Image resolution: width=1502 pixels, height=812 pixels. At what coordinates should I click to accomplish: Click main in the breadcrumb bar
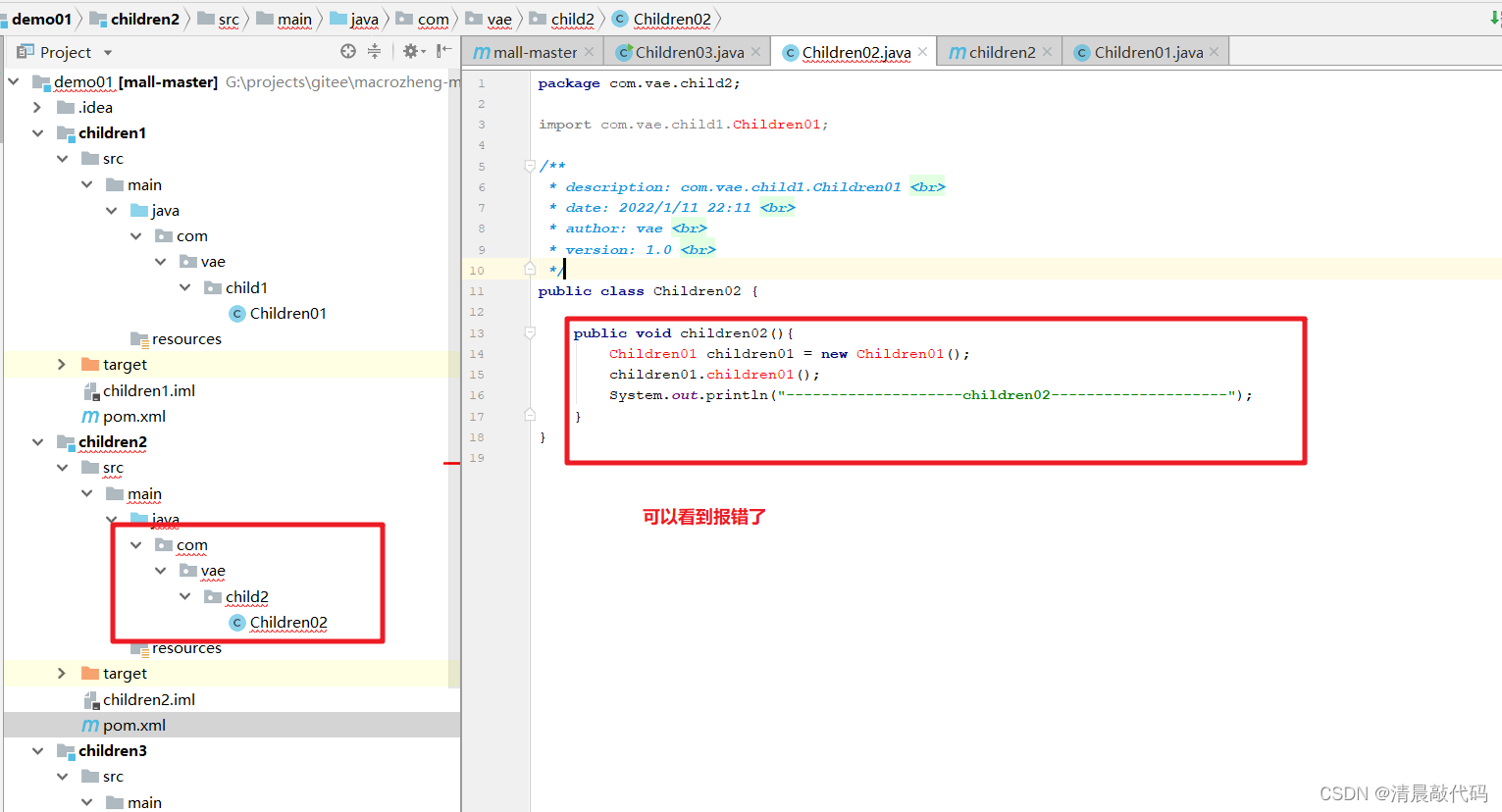point(294,19)
